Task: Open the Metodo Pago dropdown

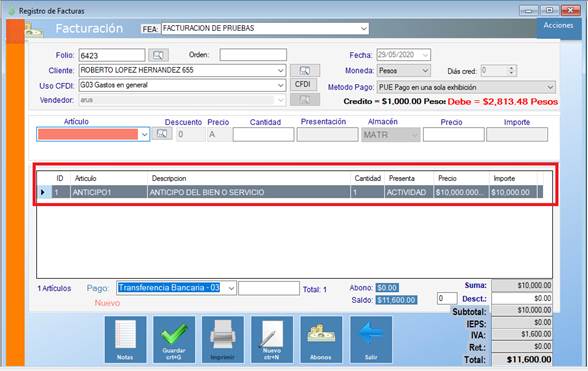Action: [x=550, y=87]
